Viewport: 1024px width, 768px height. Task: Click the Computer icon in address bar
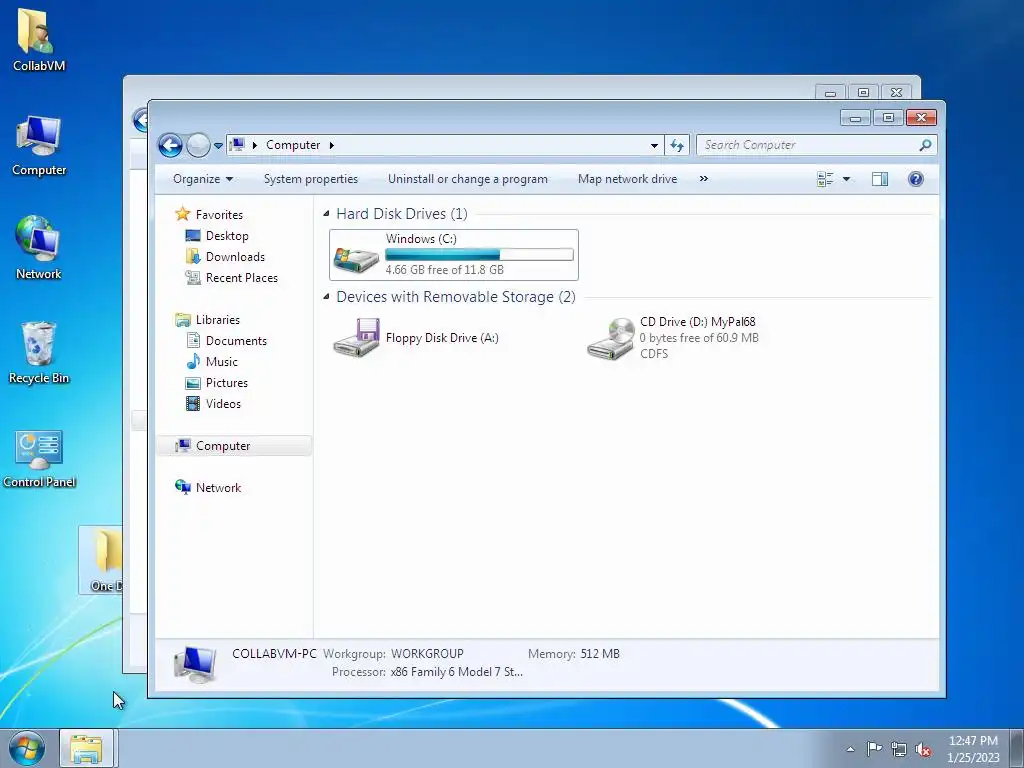tap(238, 145)
